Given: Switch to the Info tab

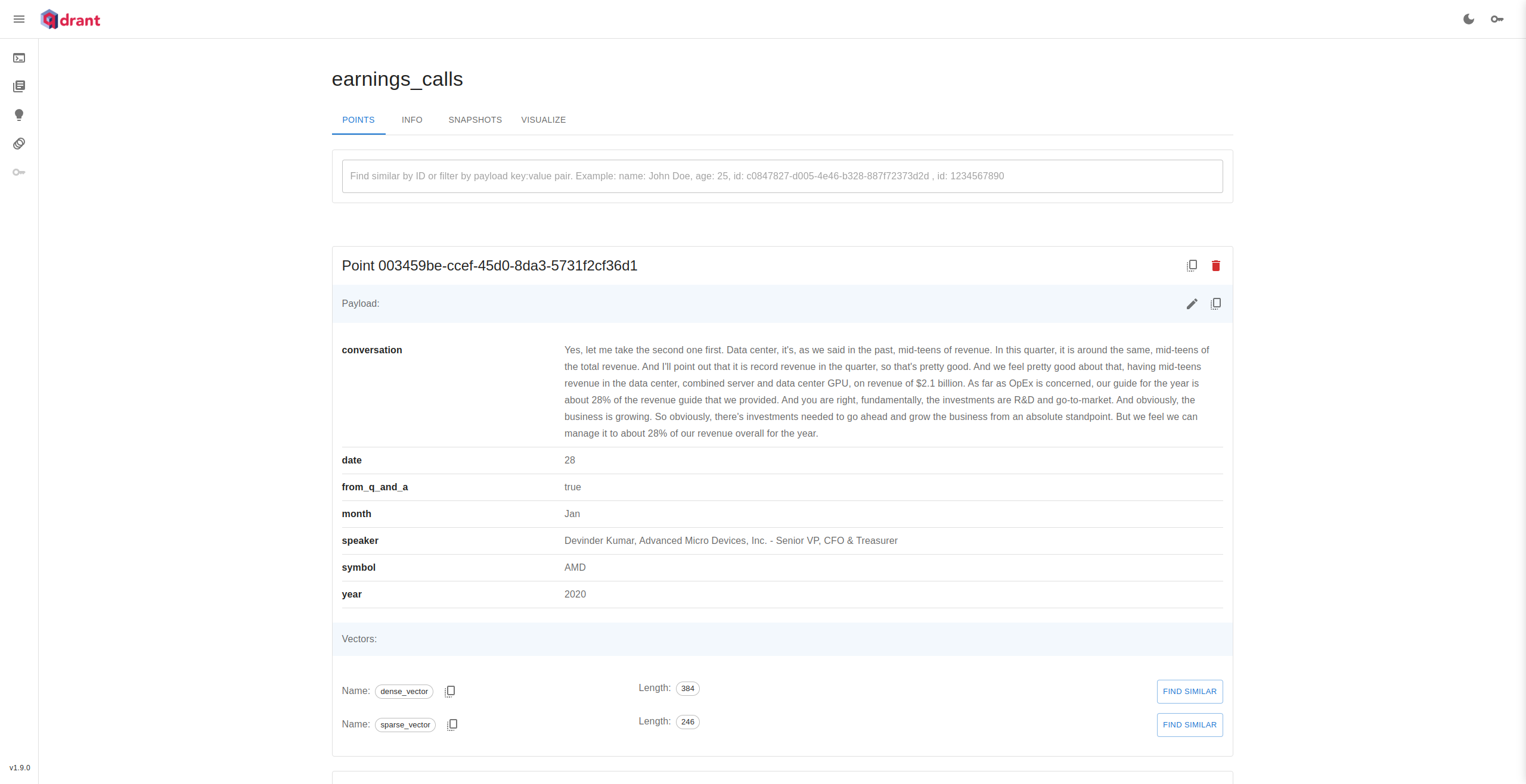Looking at the screenshot, I should tap(412, 120).
